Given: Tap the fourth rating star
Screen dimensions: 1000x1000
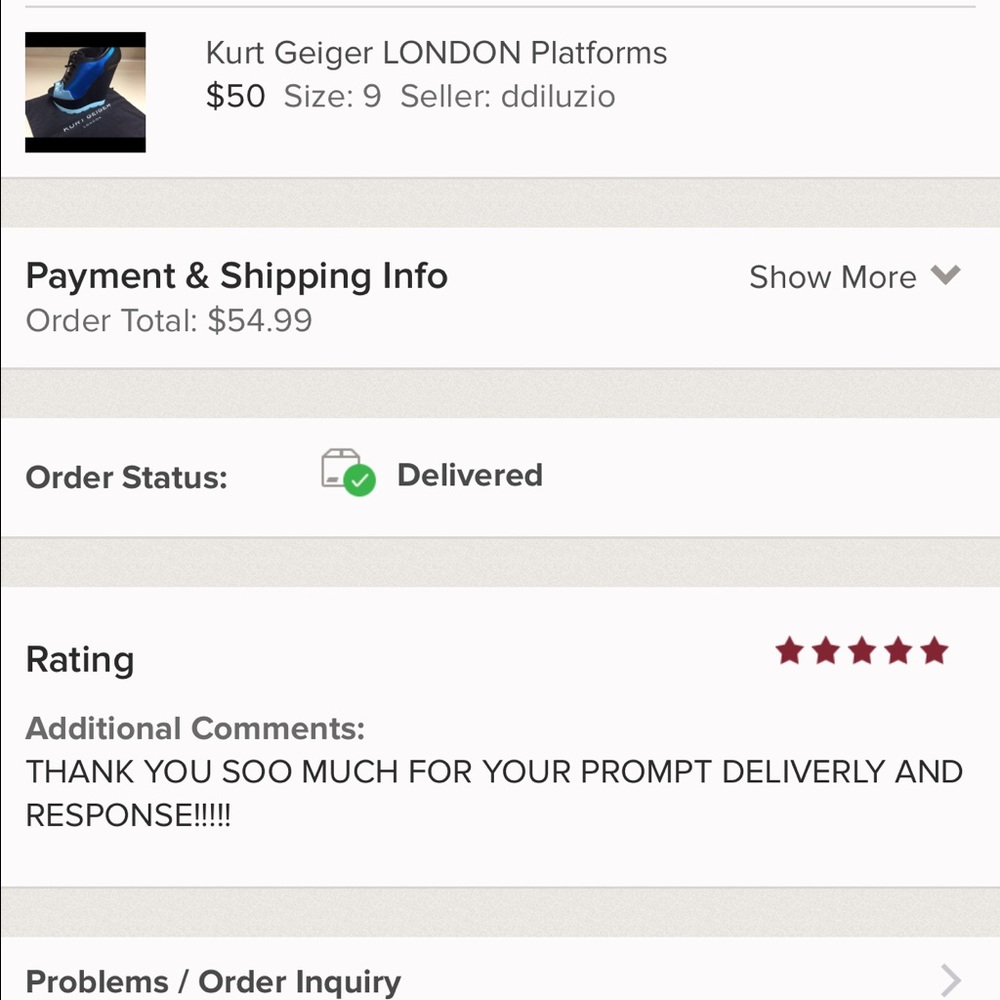Looking at the screenshot, I should point(898,652).
